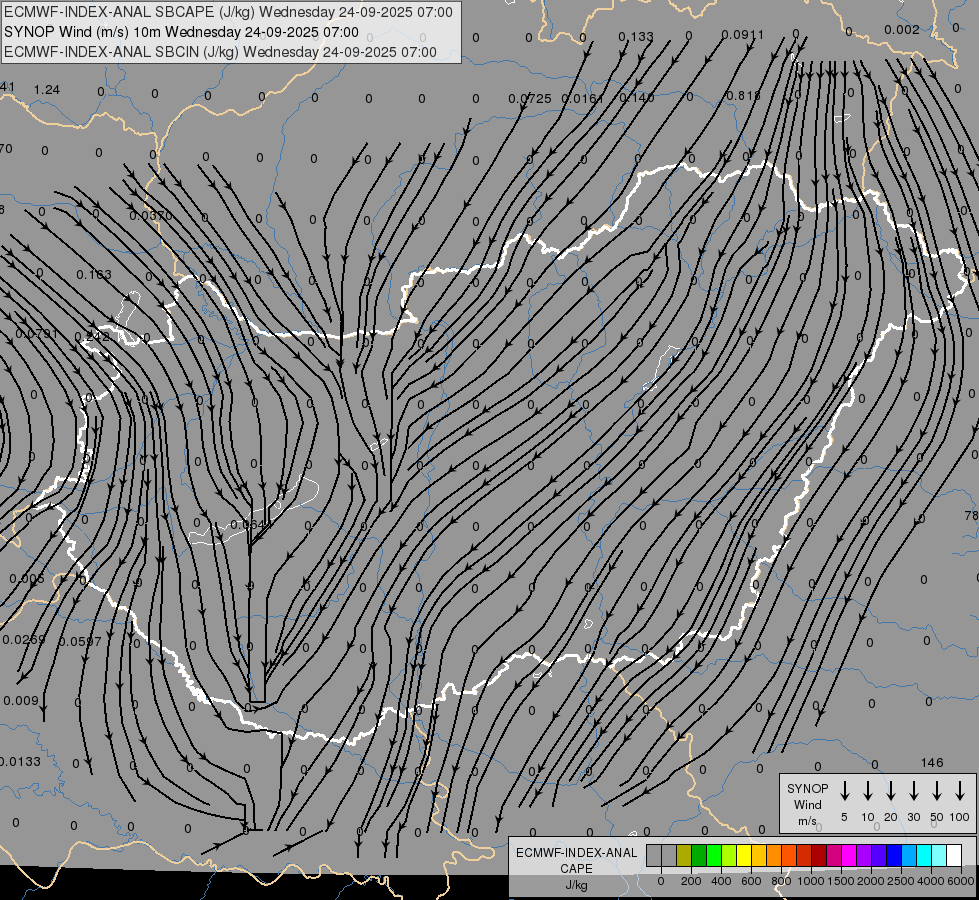Click the SBCIN title line in header
This screenshot has width=979, height=900.
[x=220, y=52]
